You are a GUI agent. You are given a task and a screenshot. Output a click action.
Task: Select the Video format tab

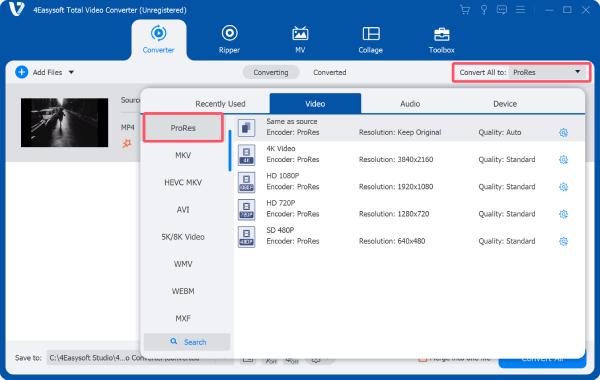click(x=315, y=104)
